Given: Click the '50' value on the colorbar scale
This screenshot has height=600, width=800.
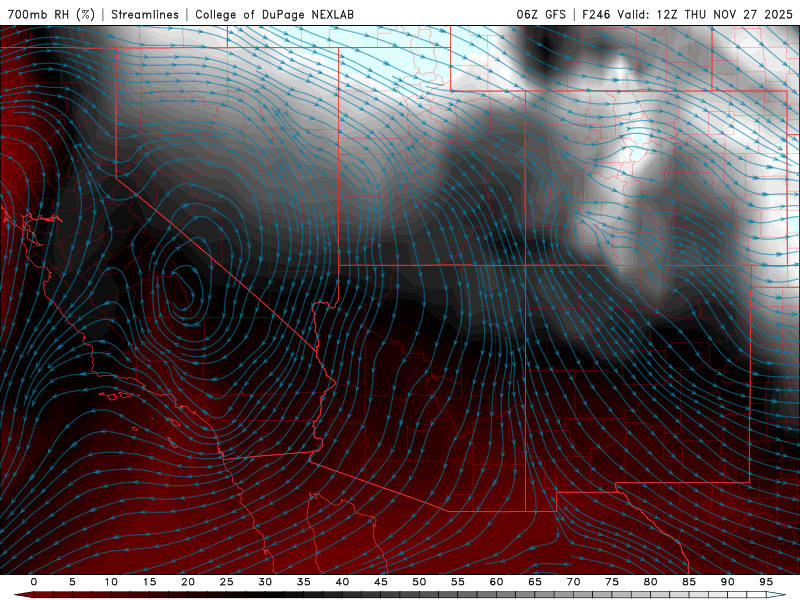Looking at the screenshot, I should click(419, 582).
